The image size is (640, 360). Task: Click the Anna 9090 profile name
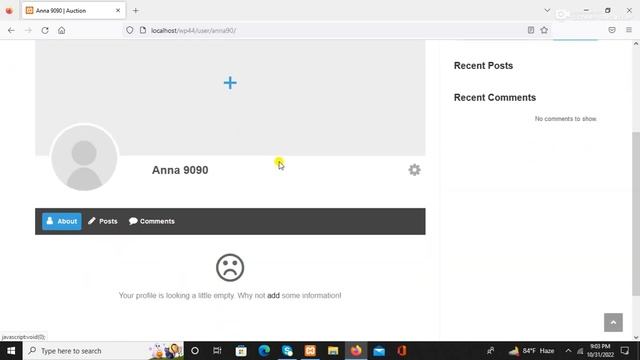[180, 170]
